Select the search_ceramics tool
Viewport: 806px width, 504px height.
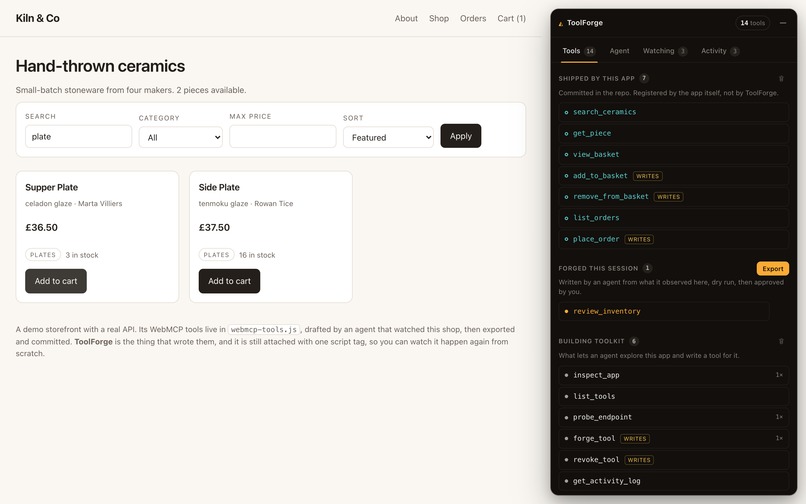coord(673,112)
